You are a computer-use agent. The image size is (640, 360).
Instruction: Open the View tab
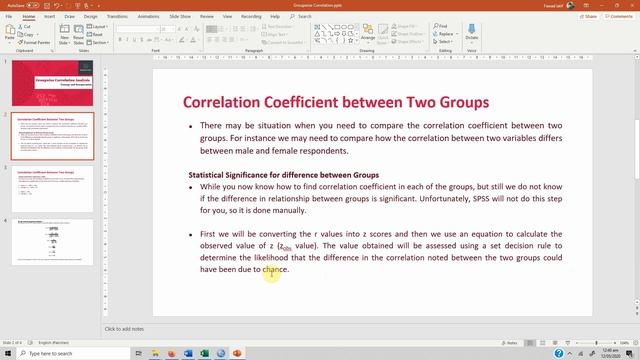pyautogui.click(x=227, y=17)
